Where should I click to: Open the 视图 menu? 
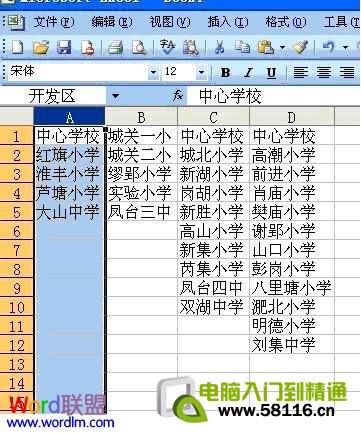[x=170, y=22]
